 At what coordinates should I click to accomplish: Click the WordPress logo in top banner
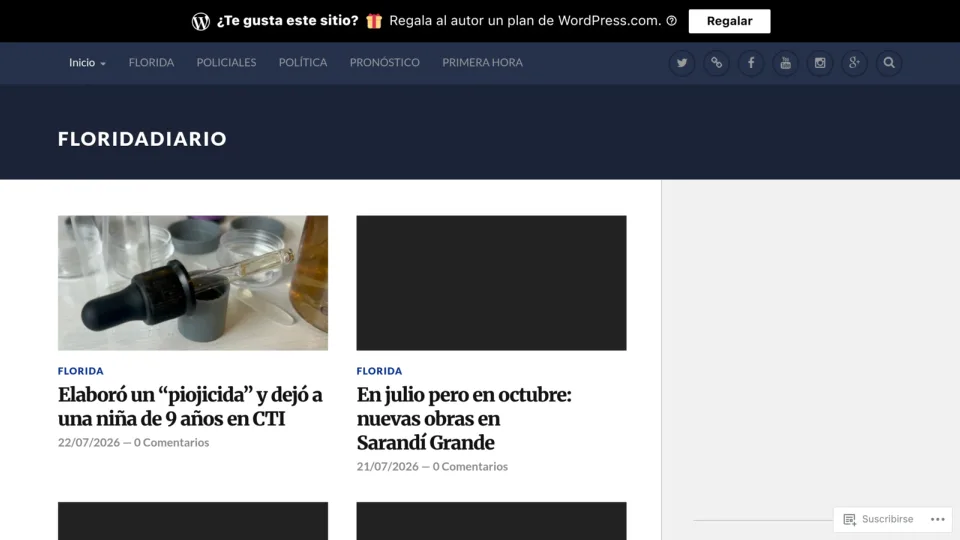(201, 21)
